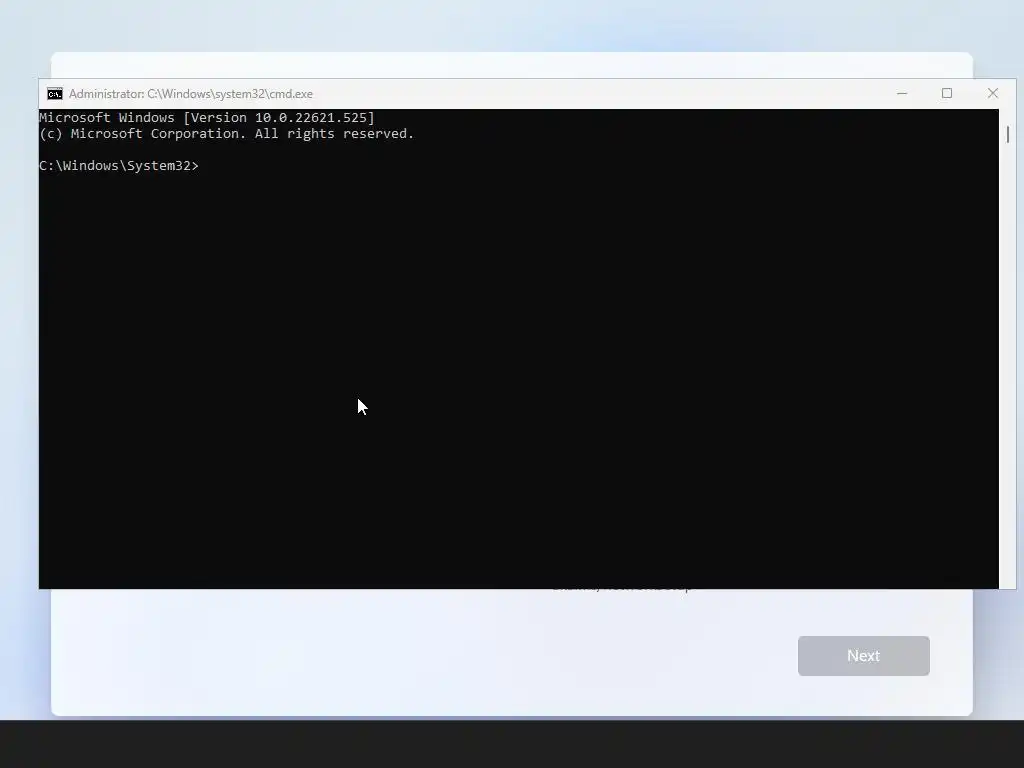Maximize the Command Prompt window
Viewport: 1024px width, 768px height.
[x=947, y=94]
